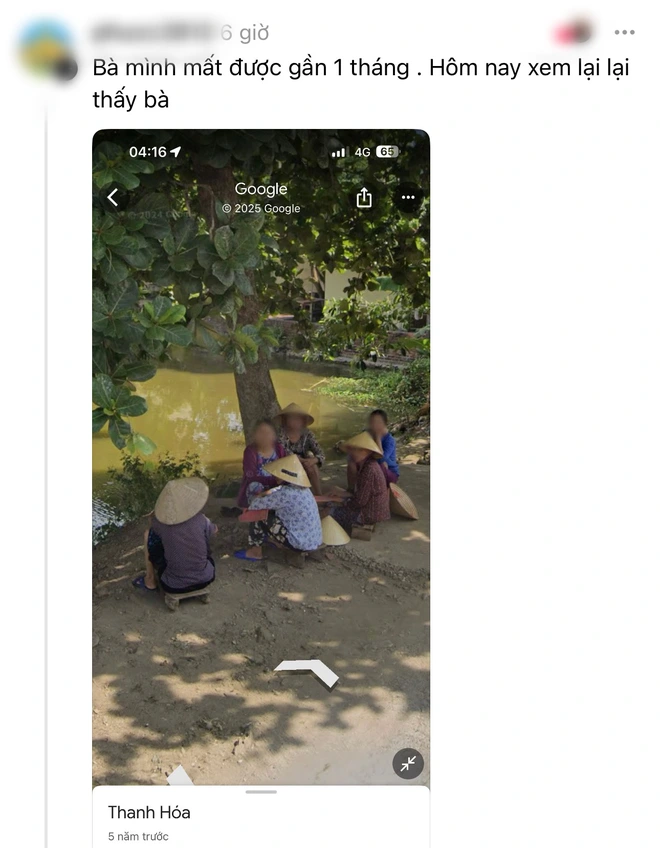Click the blurred username link
The height and width of the screenshot is (848, 660).
pos(153,32)
